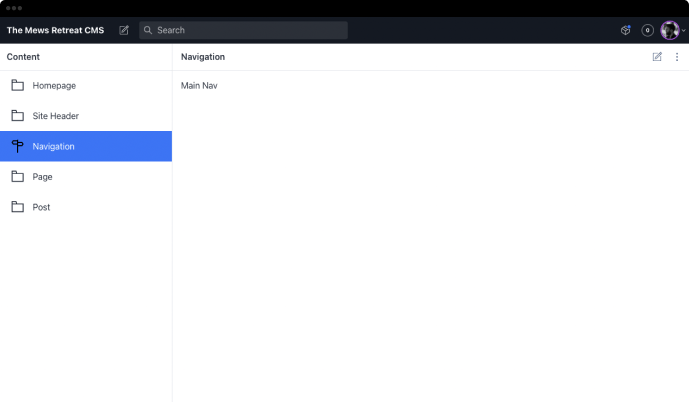Focus the Search input field

click(x=243, y=30)
